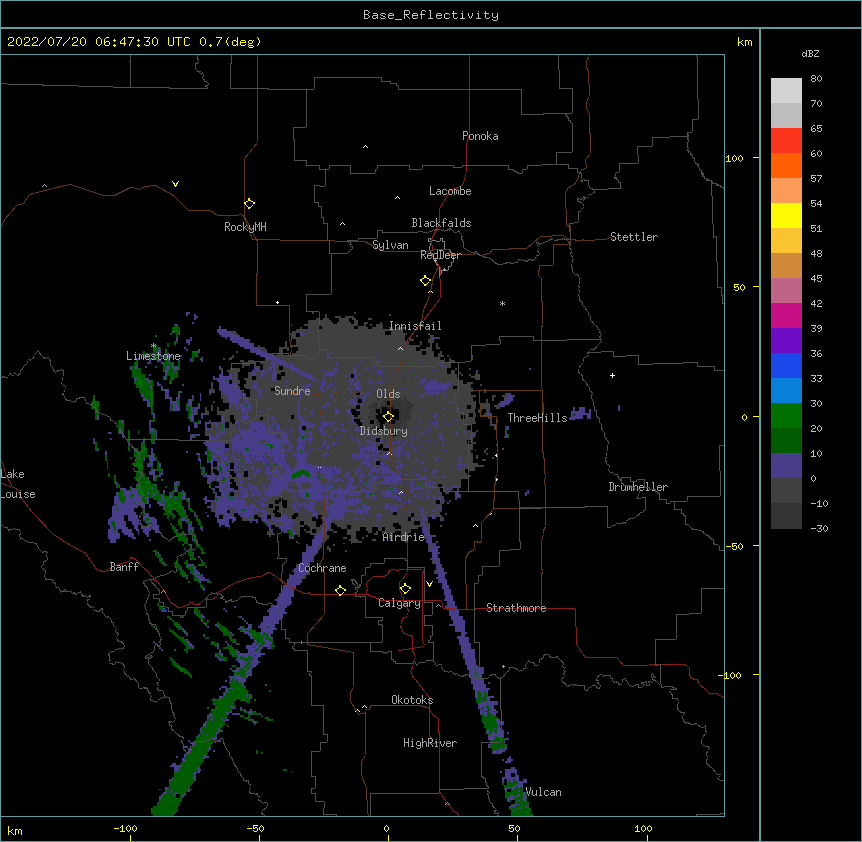Click the Lake Louise label
Screen dimensions: 862x842
[x=18, y=484]
